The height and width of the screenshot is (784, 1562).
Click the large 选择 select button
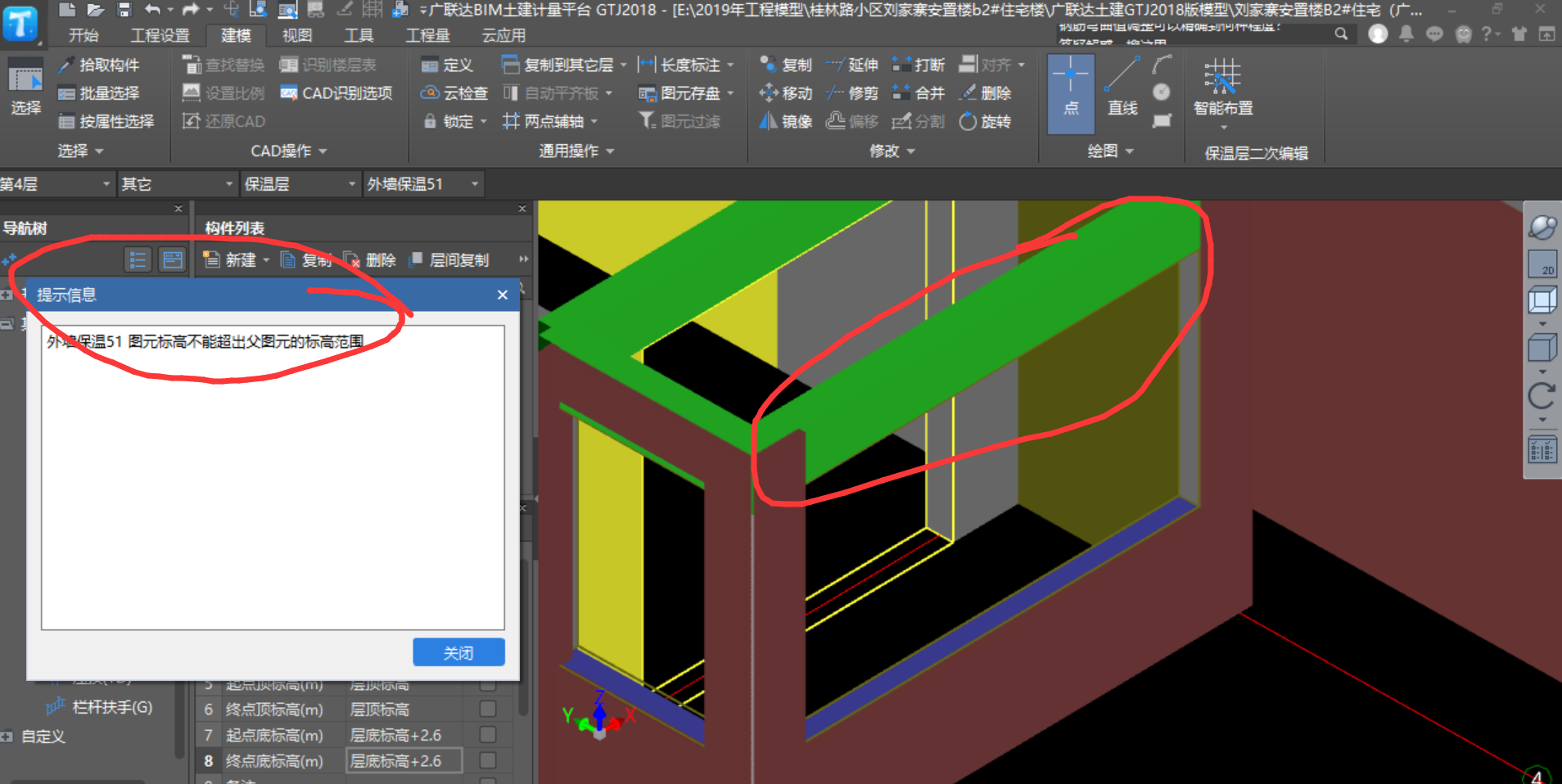[25, 88]
